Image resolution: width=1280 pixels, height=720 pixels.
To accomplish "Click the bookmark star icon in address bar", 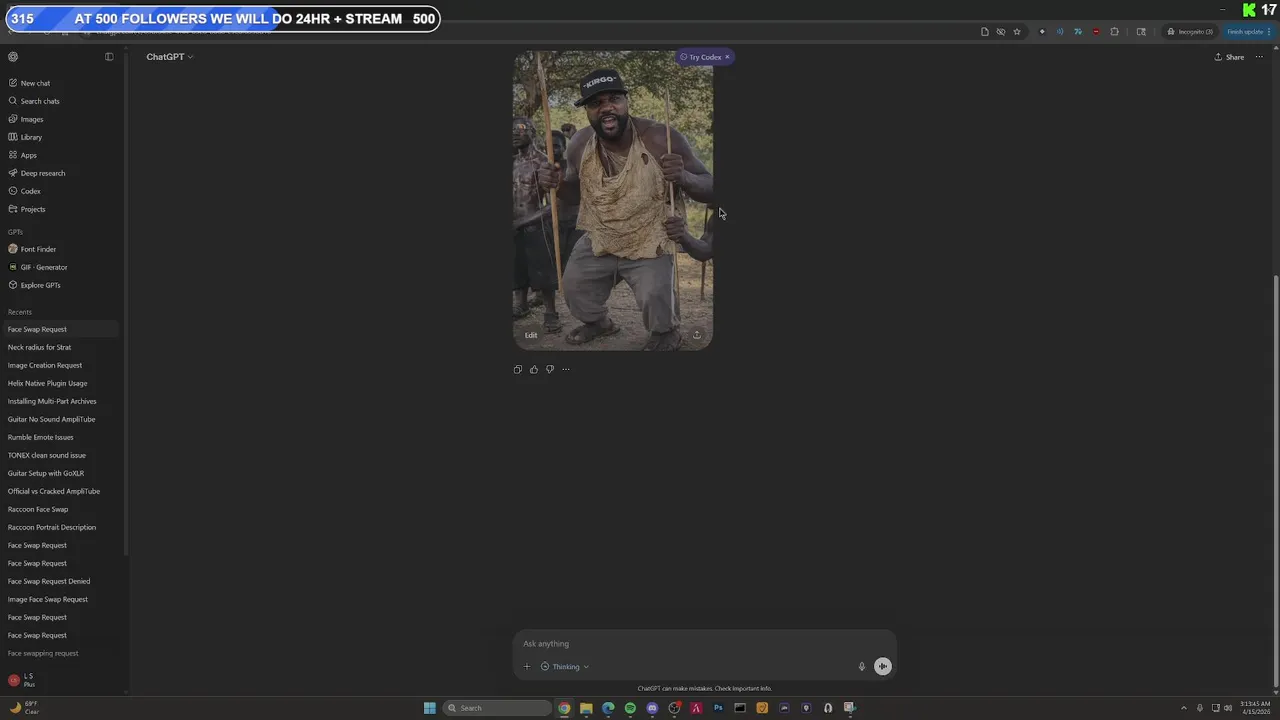I will pos(1017,32).
